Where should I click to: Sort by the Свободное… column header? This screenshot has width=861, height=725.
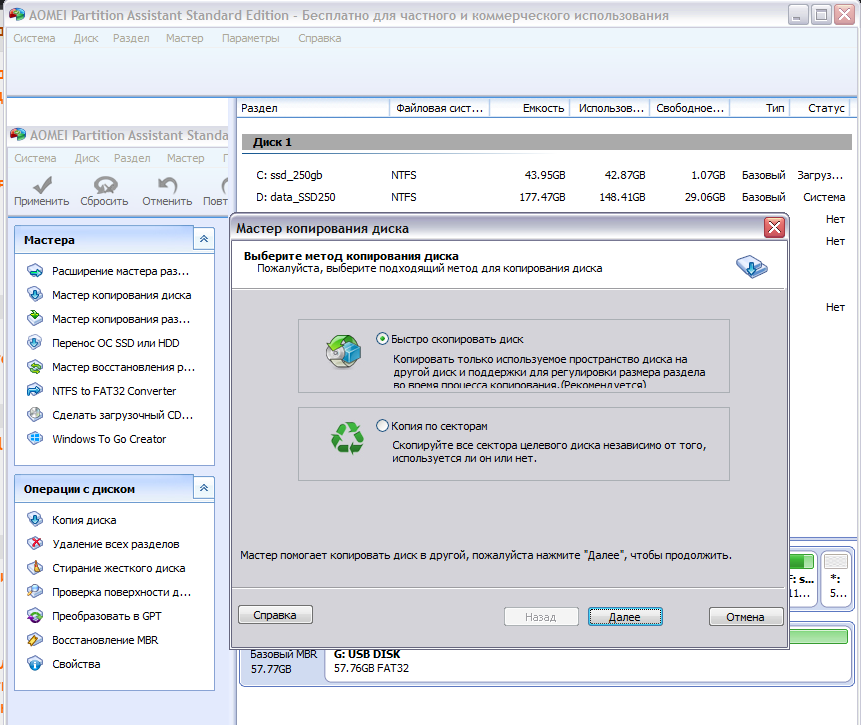click(690, 108)
